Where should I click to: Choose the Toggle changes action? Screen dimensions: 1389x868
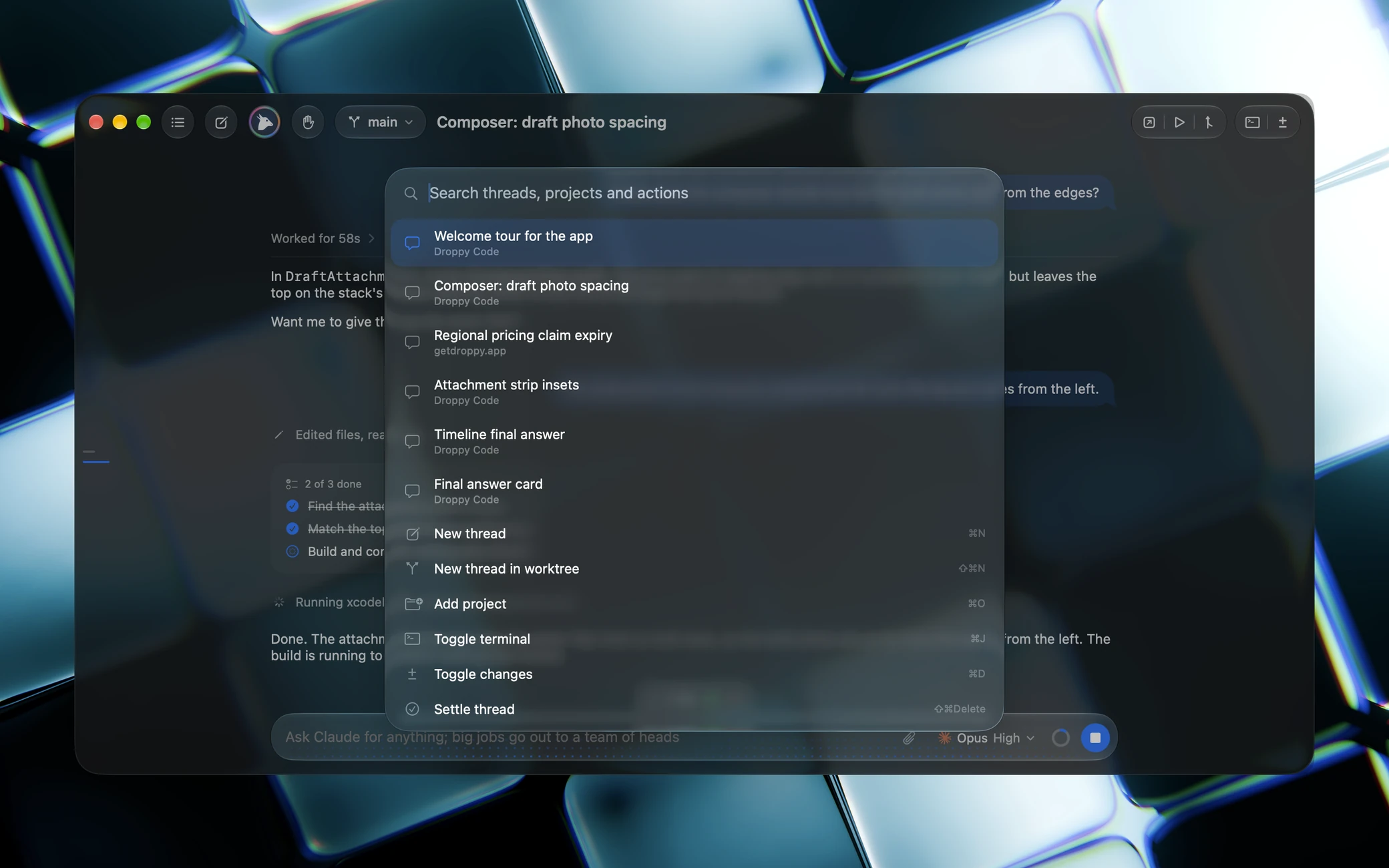694,674
